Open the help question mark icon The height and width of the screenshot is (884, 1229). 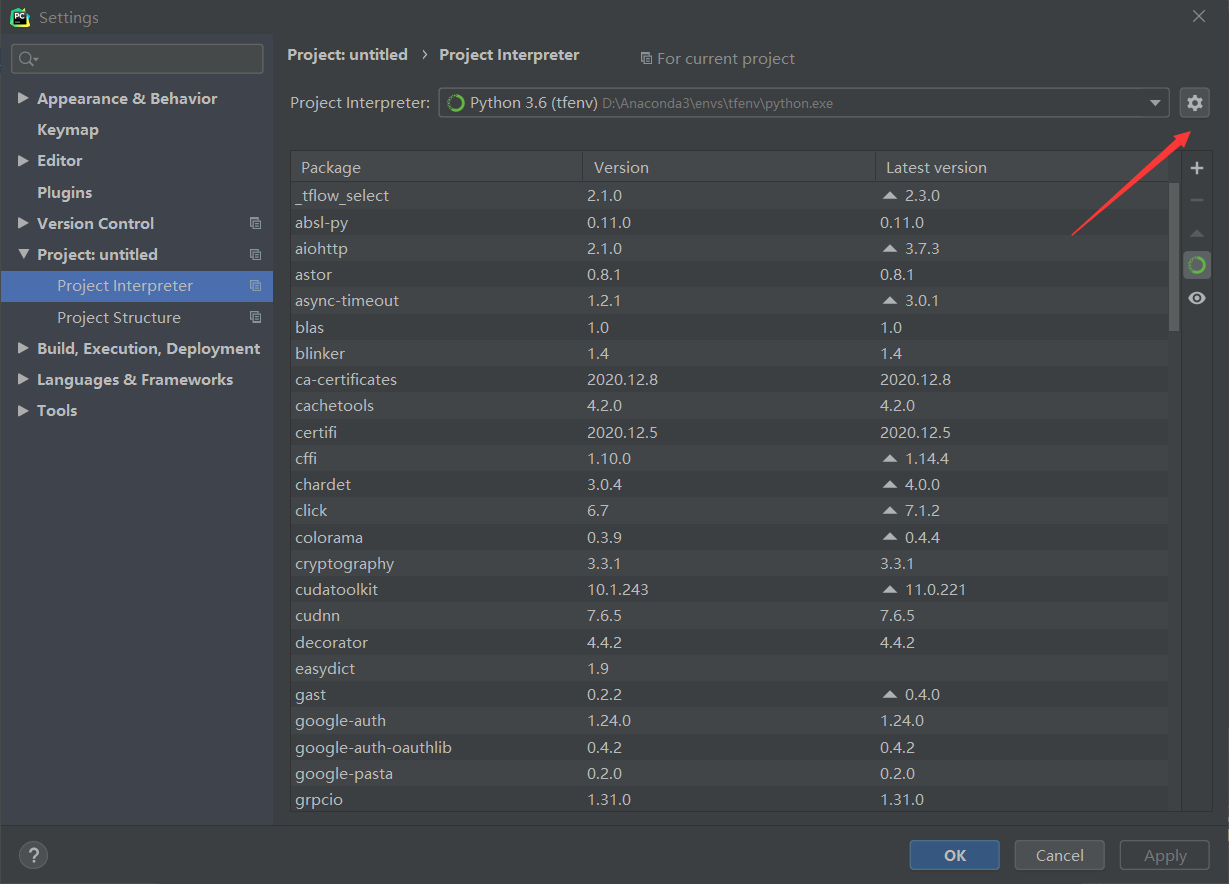click(x=33, y=855)
